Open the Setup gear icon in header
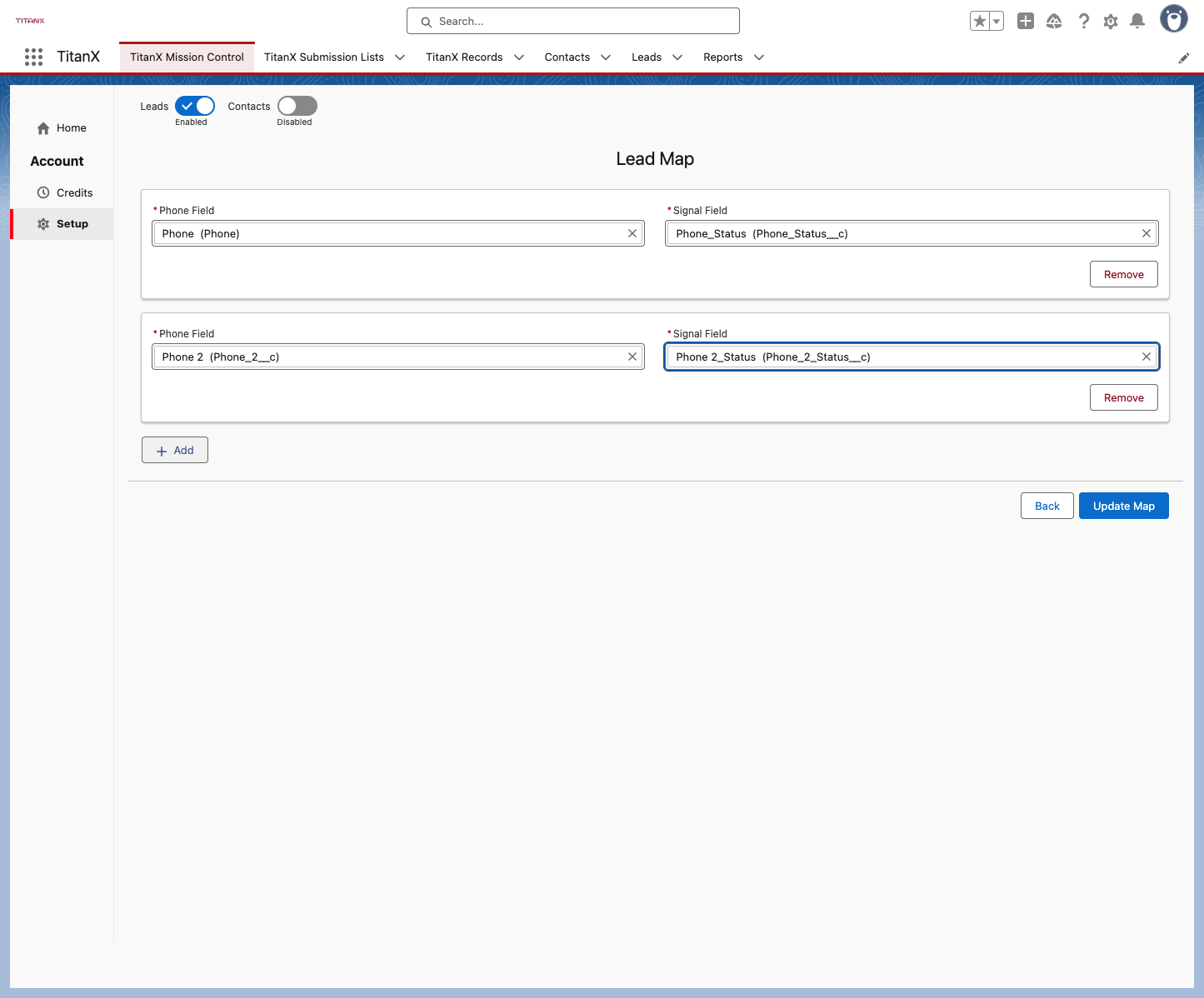 click(x=1111, y=22)
